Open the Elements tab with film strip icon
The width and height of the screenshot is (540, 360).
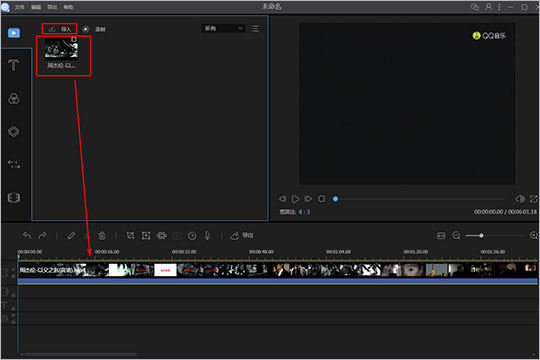point(14,198)
